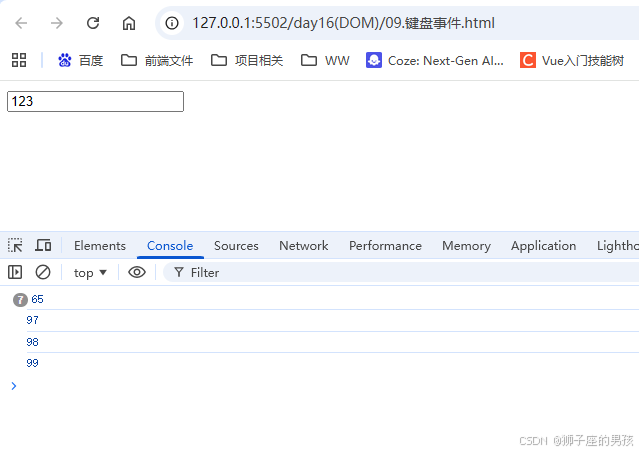Select console output 98
This screenshot has width=639, height=452.
pos(32,342)
